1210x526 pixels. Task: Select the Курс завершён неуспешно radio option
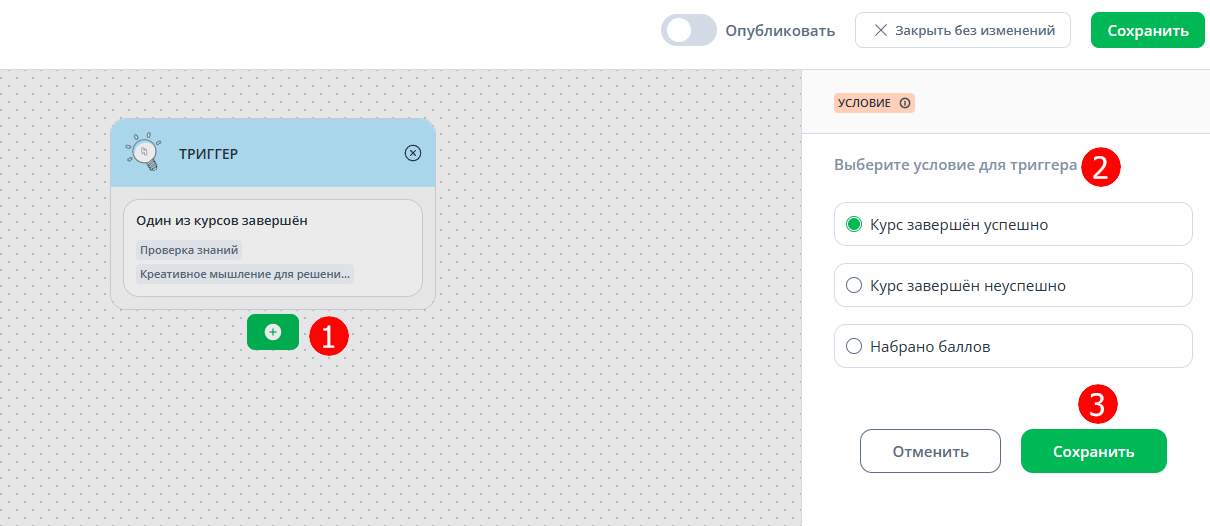[1013, 285]
